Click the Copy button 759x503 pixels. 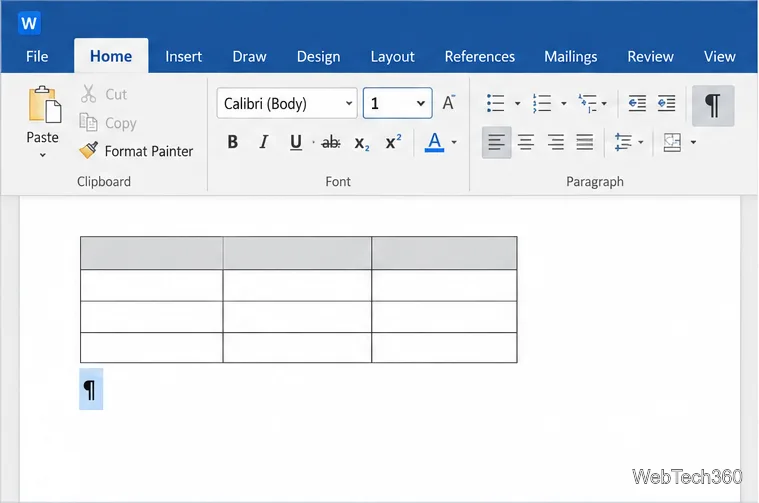108,123
